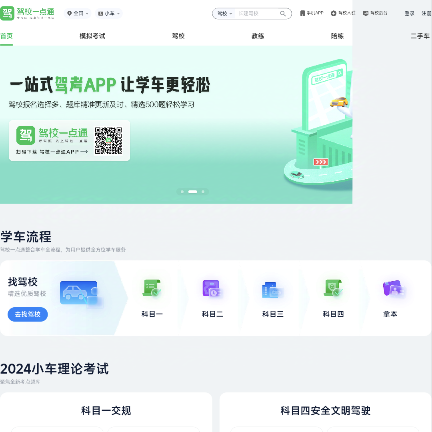Open the 全国 location dropdown
The image size is (432, 432).
pyautogui.click(x=78, y=13)
